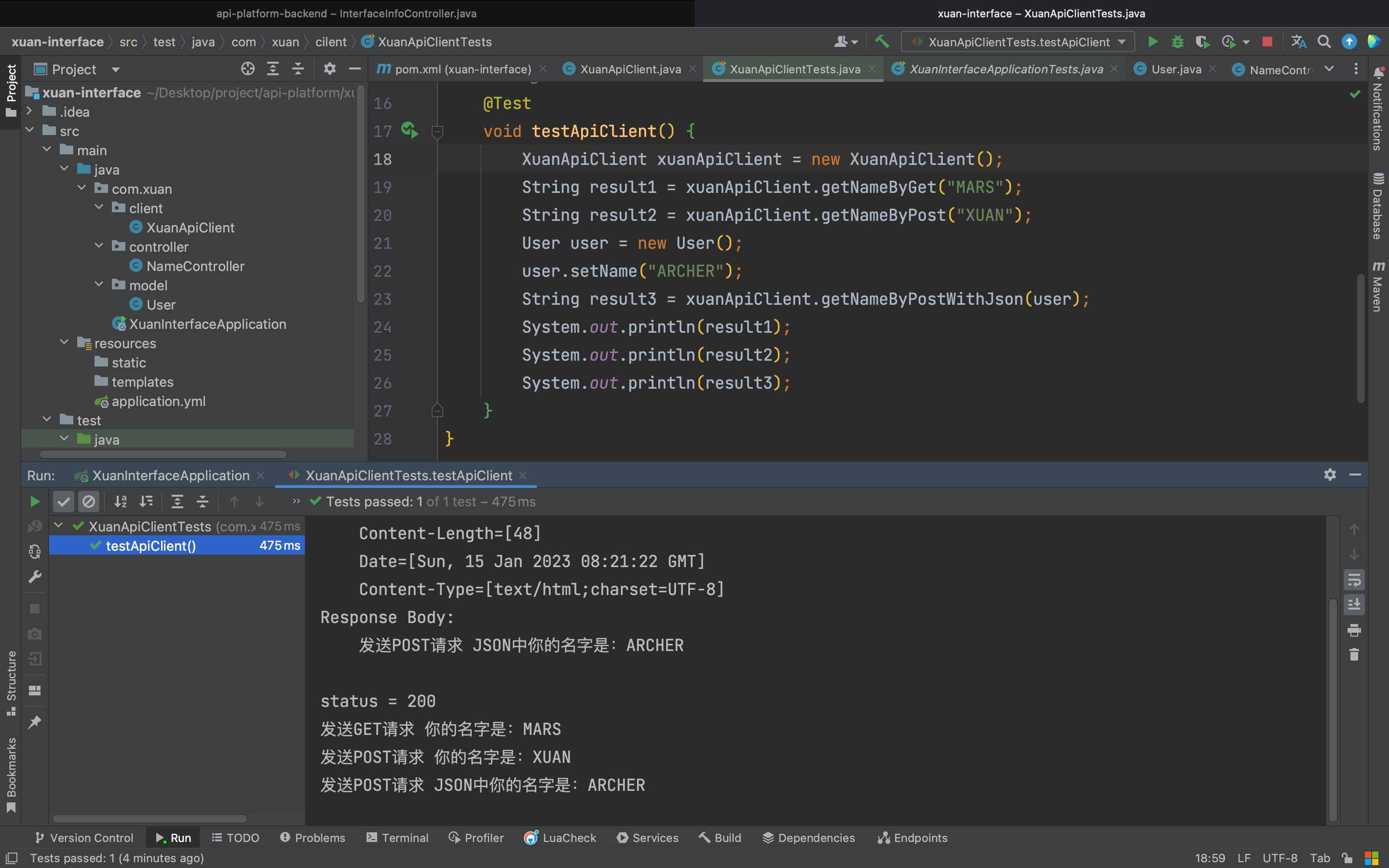The width and height of the screenshot is (1389, 868).
Task: Toggle Show Passed tests checkmark button
Action: pos(64,502)
